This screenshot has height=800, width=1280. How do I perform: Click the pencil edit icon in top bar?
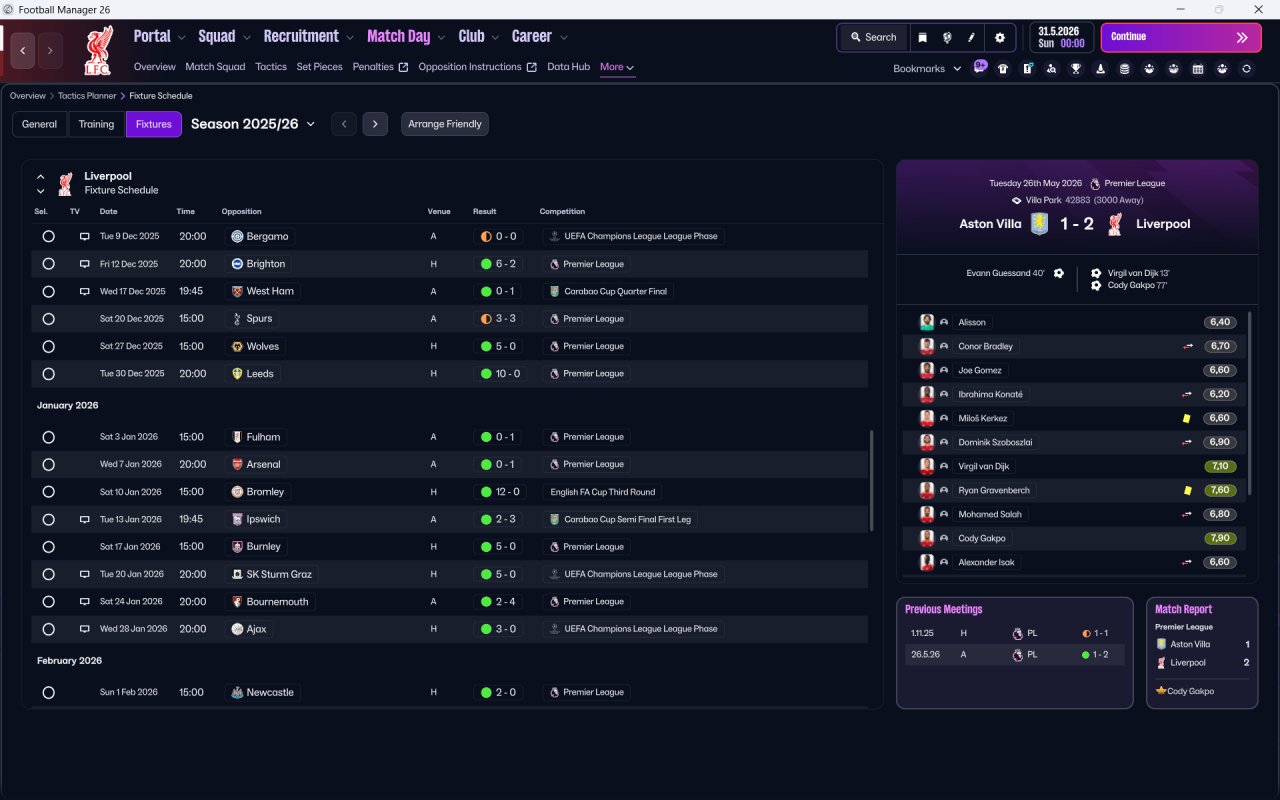pyautogui.click(x=971, y=37)
